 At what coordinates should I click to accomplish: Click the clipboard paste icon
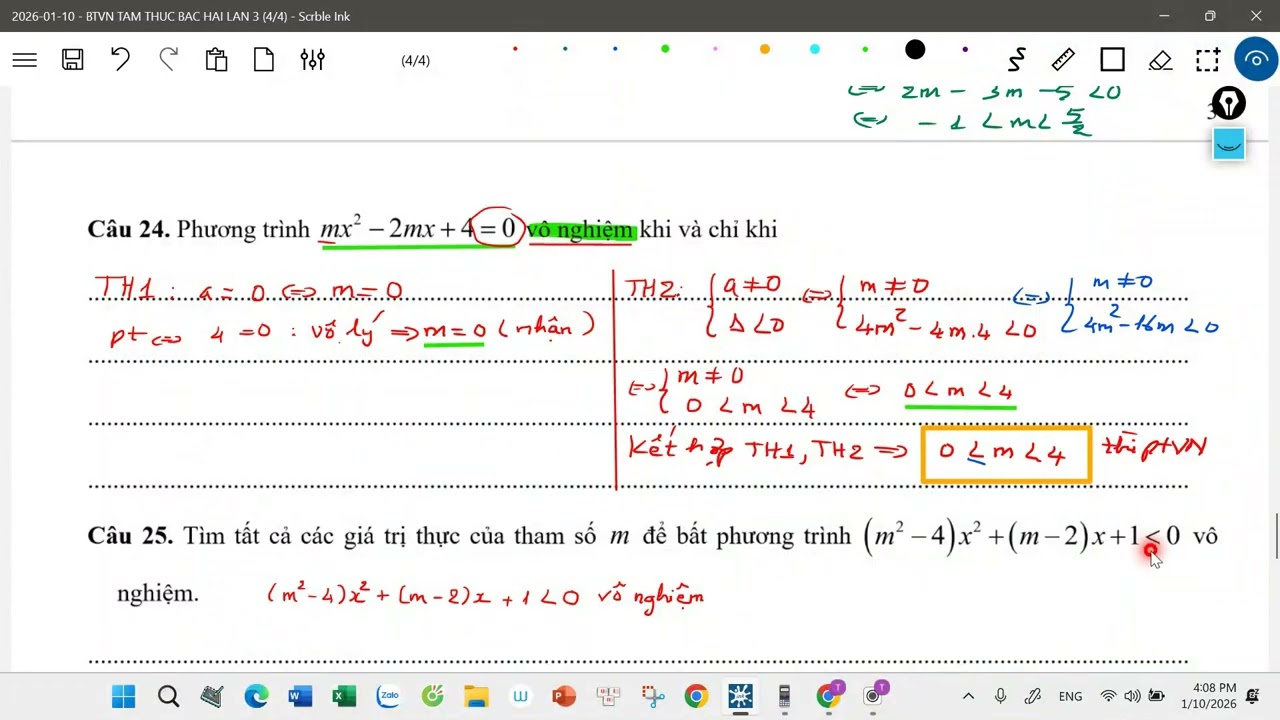tap(216, 60)
